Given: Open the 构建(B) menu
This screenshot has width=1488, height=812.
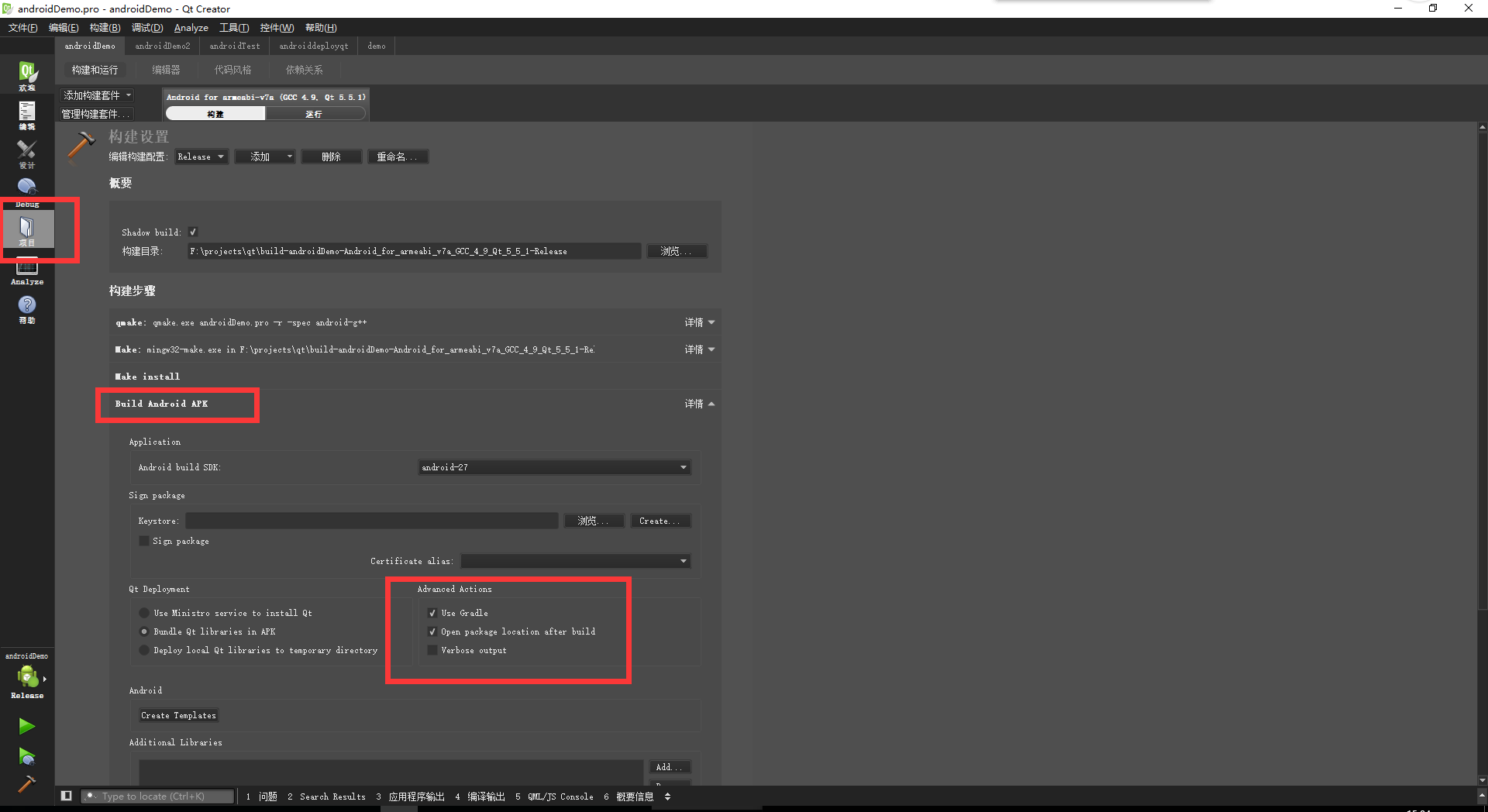Looking at the screenshot, I should click(x=105, y=28).
